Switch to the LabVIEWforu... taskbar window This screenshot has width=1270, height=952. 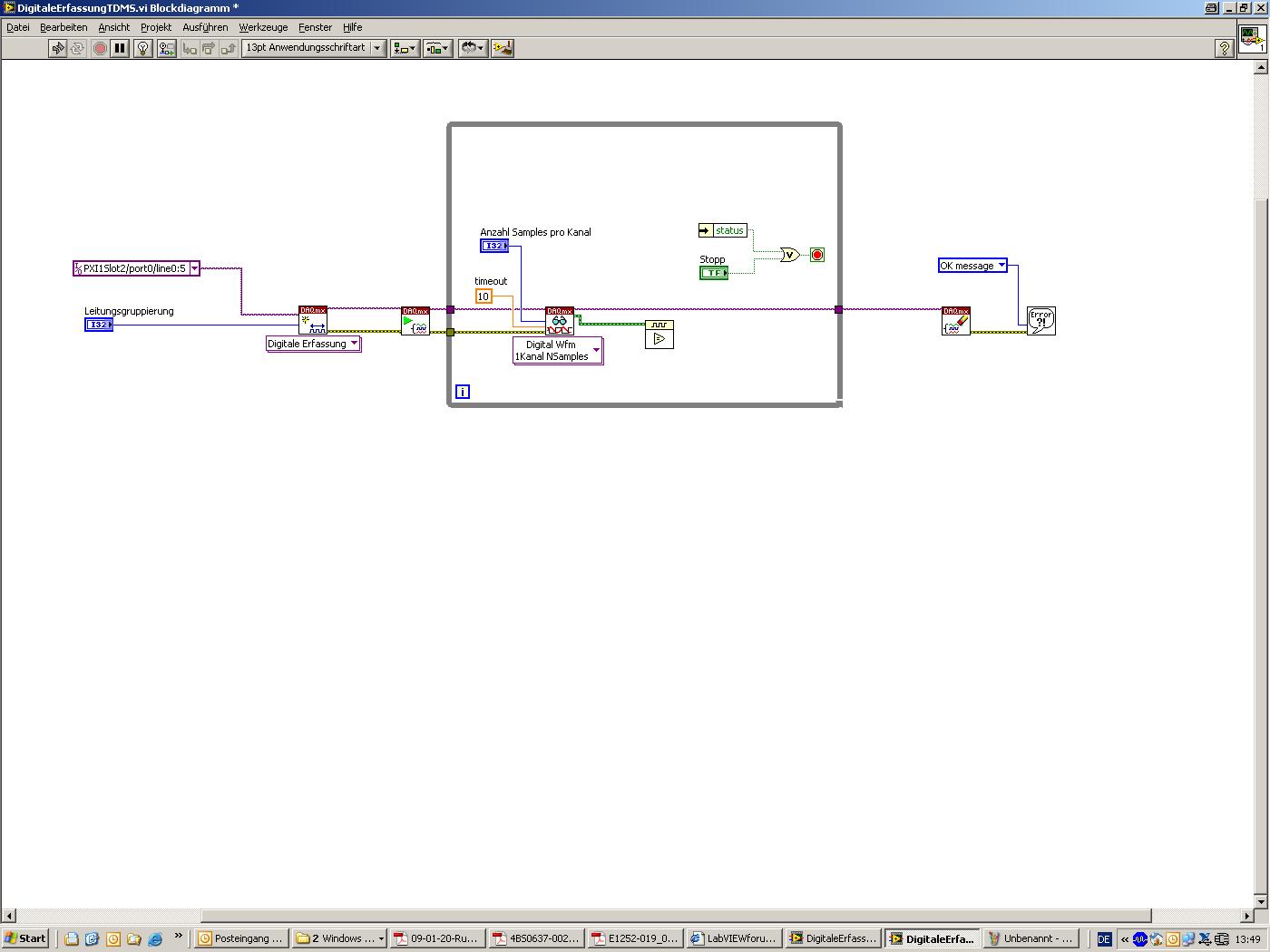(x=733, y=938)
